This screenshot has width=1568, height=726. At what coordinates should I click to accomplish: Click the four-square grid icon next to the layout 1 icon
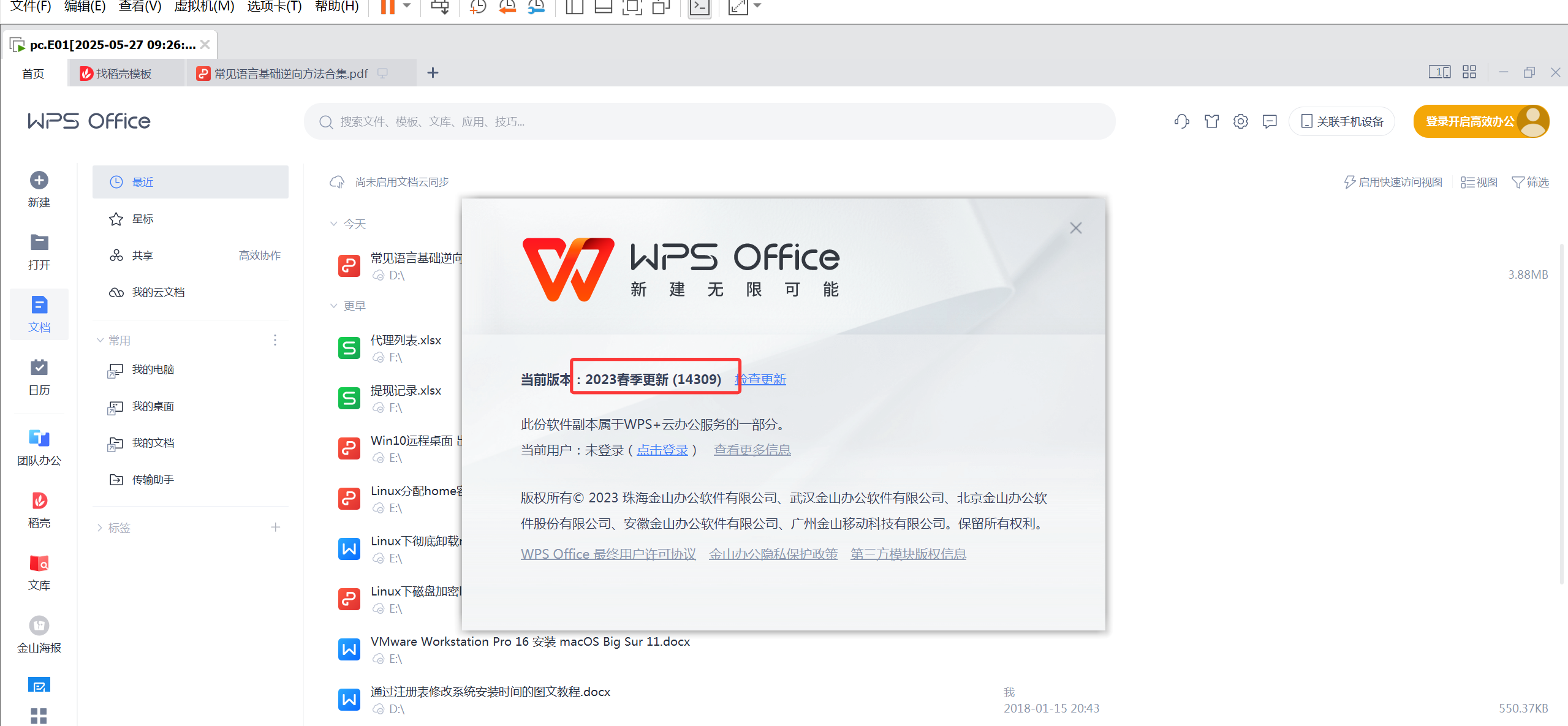(1469, 72)
